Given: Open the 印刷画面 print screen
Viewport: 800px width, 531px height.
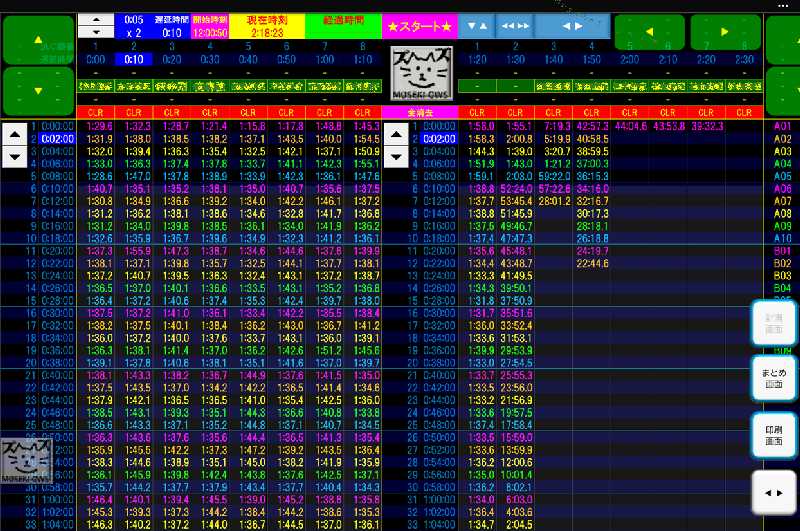Looking at the screenshot, I should [x=773, y=435].
